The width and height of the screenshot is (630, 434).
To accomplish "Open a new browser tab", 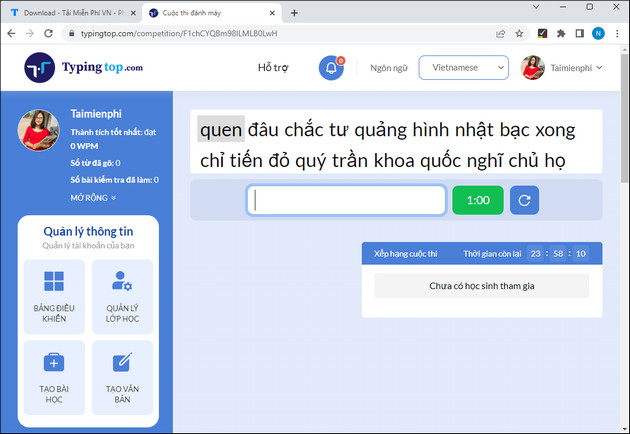I will [x=294, y=13].
